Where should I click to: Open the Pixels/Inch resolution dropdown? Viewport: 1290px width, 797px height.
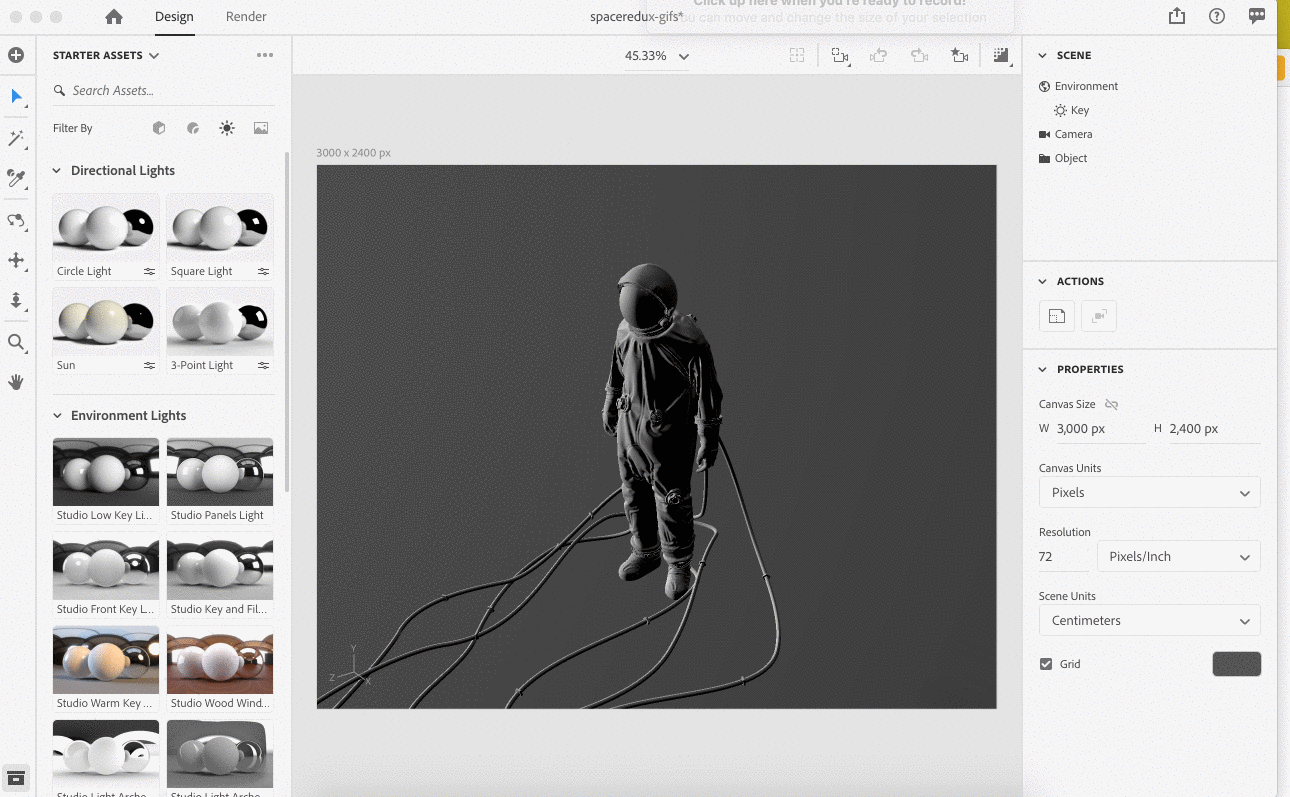(x=1179, y=556)
